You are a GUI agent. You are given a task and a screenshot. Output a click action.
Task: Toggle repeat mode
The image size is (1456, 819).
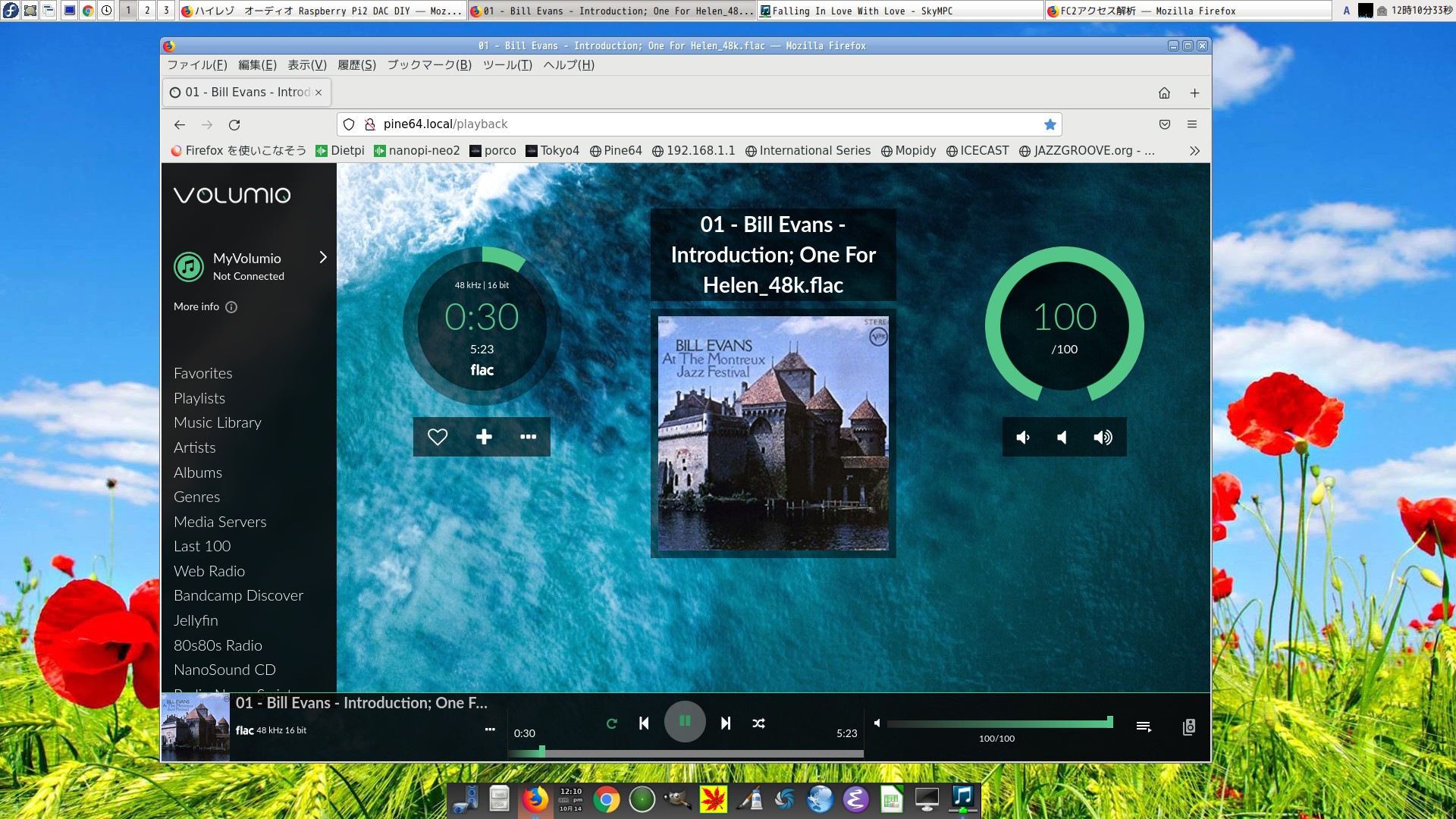612,723
